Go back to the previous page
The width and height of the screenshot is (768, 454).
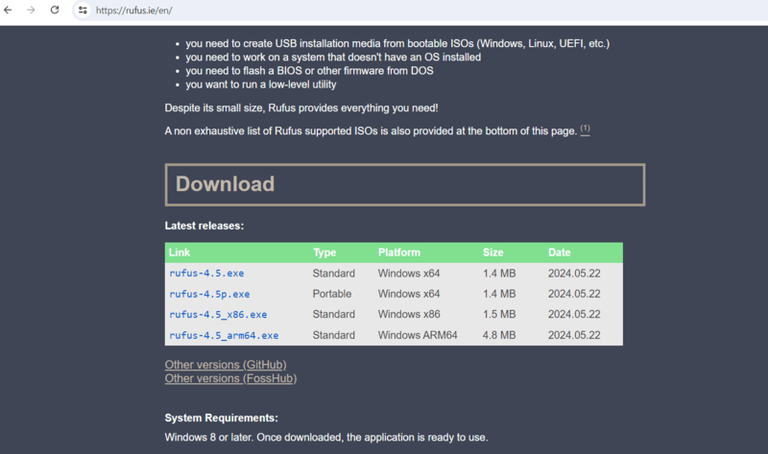[x=9, y=10]
